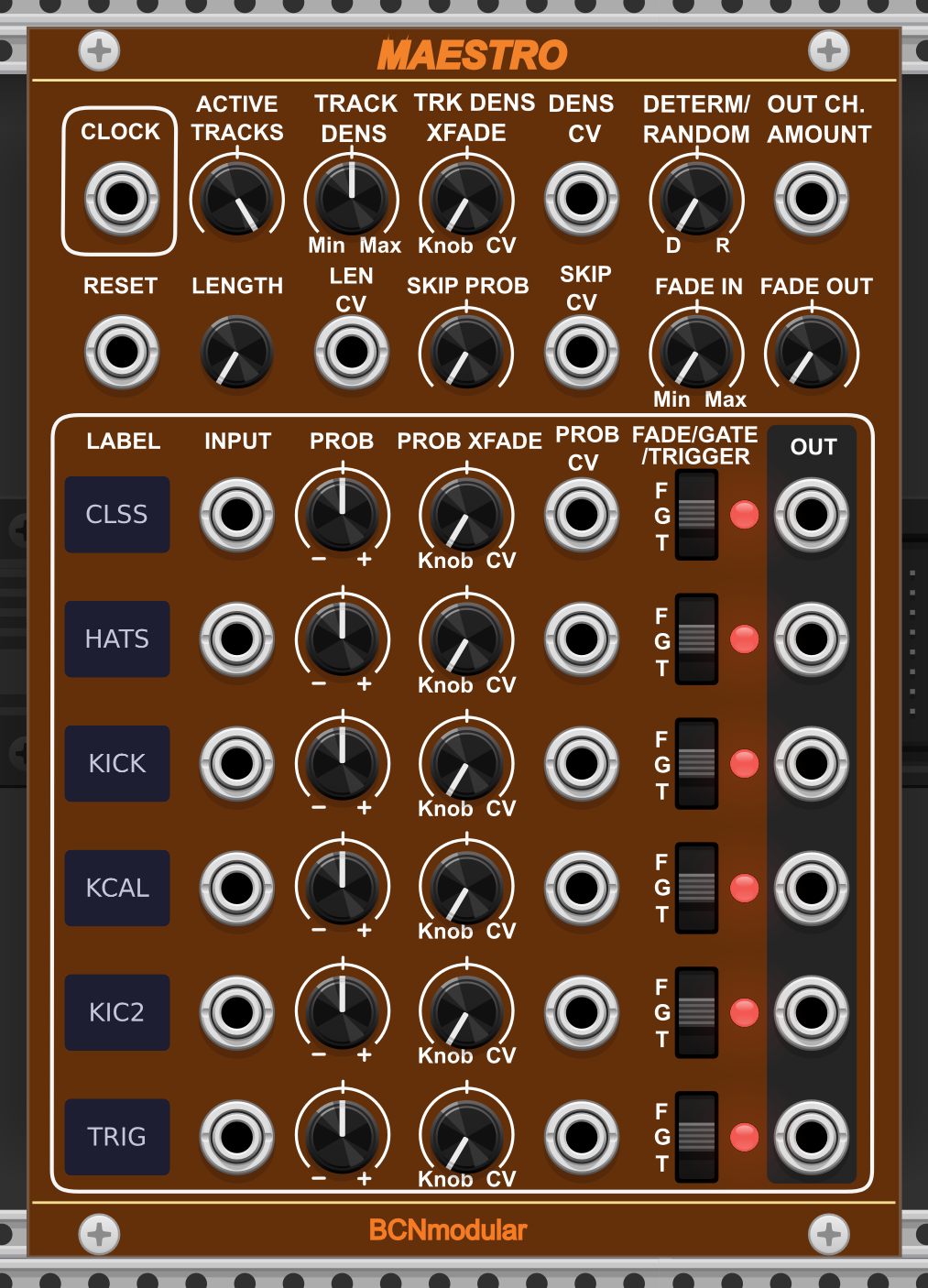Click the HATS label field
This screenshot has height=1288, width=928.
click(117, 639)
